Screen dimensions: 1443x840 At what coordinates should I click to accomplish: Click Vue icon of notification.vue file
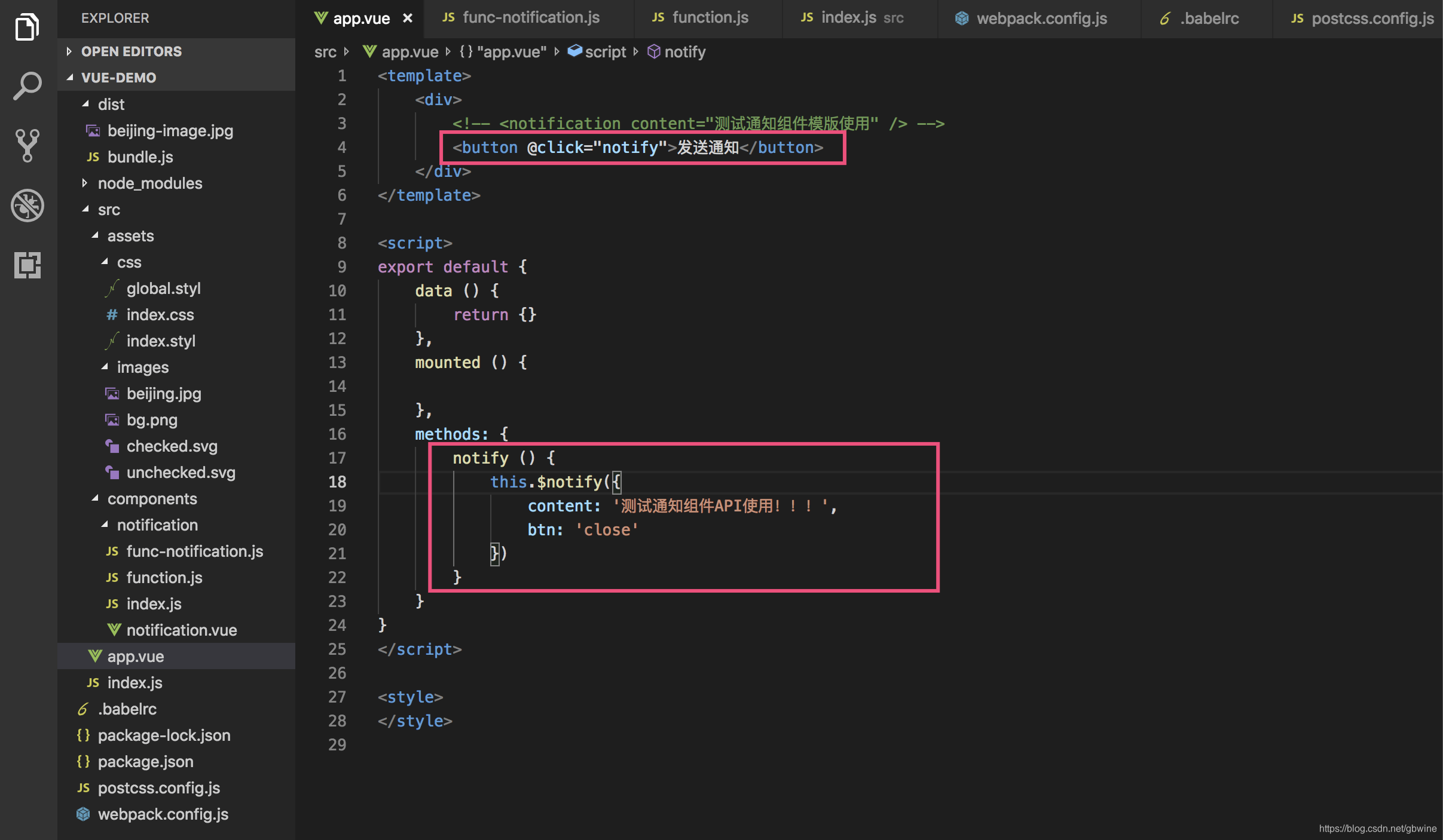click(x=114, y=630)
